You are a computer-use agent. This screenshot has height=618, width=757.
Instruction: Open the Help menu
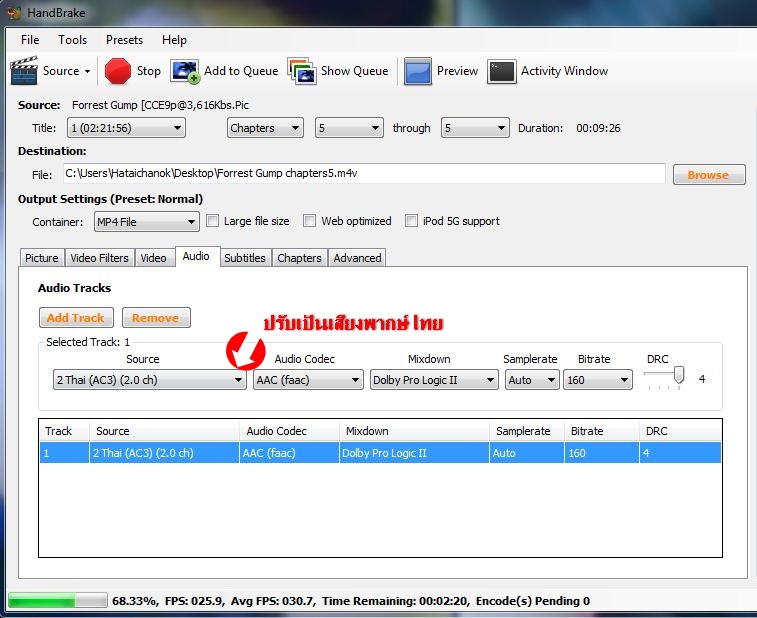(174, 40)
